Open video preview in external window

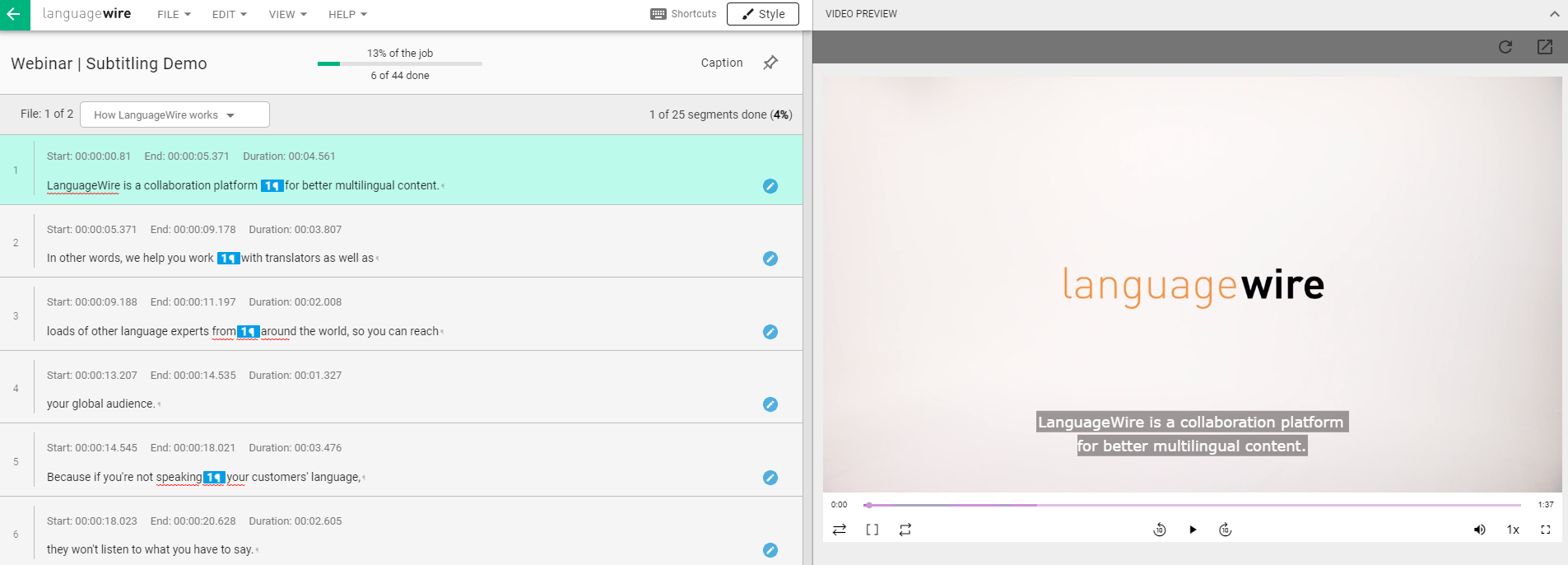tap(1545, 47)
